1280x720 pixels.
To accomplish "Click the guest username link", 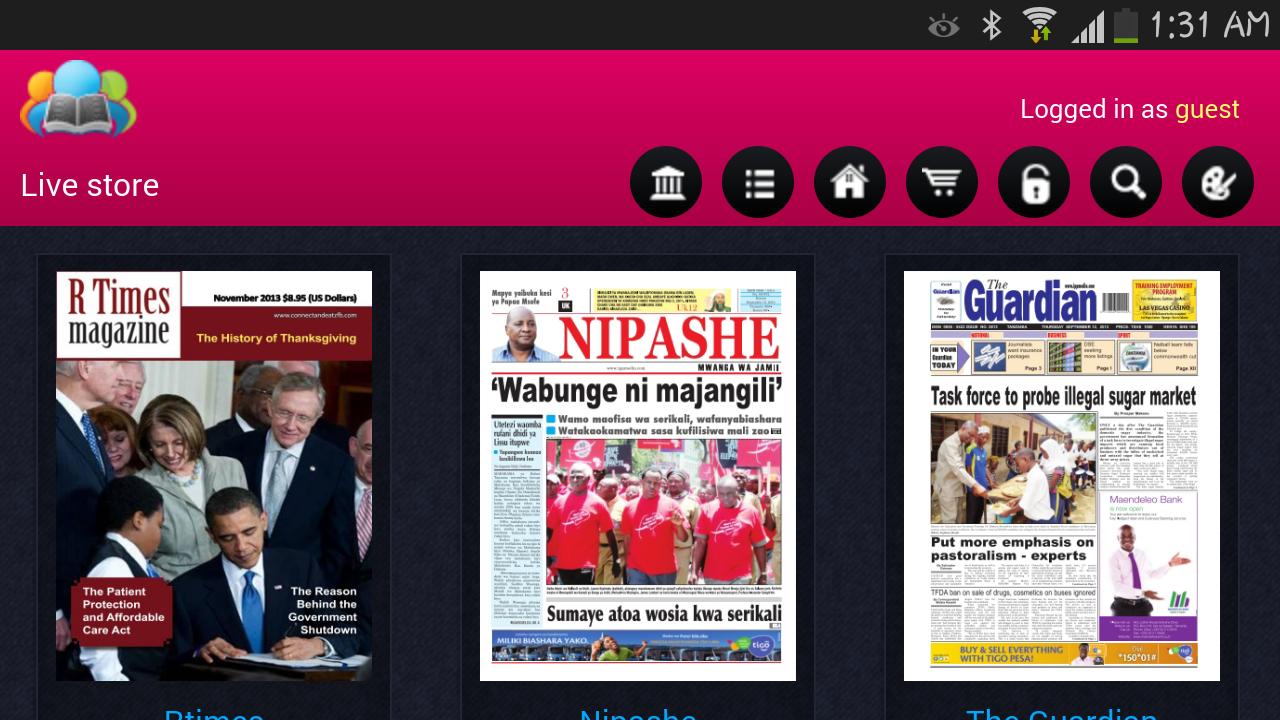I will pyautogui.click(x=1207, y=109).
